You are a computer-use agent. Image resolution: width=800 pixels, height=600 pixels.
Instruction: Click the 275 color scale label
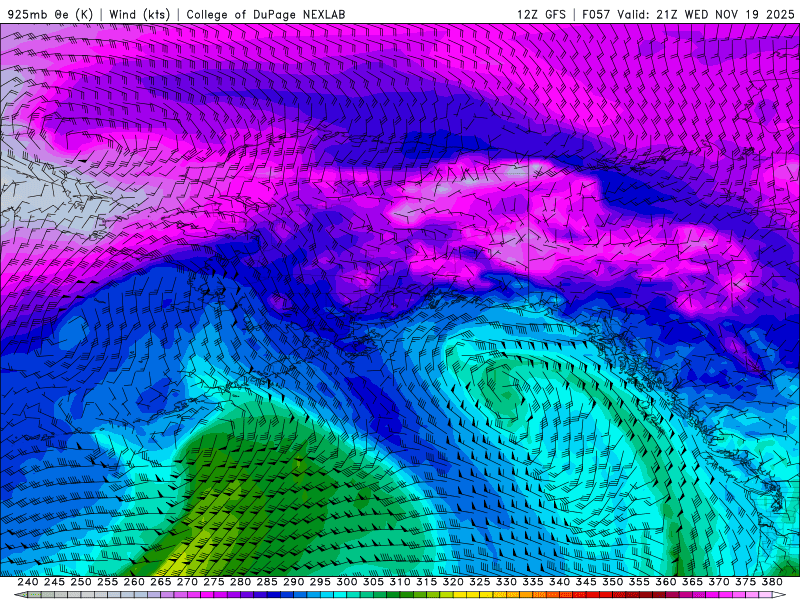(x=214, y=582)
